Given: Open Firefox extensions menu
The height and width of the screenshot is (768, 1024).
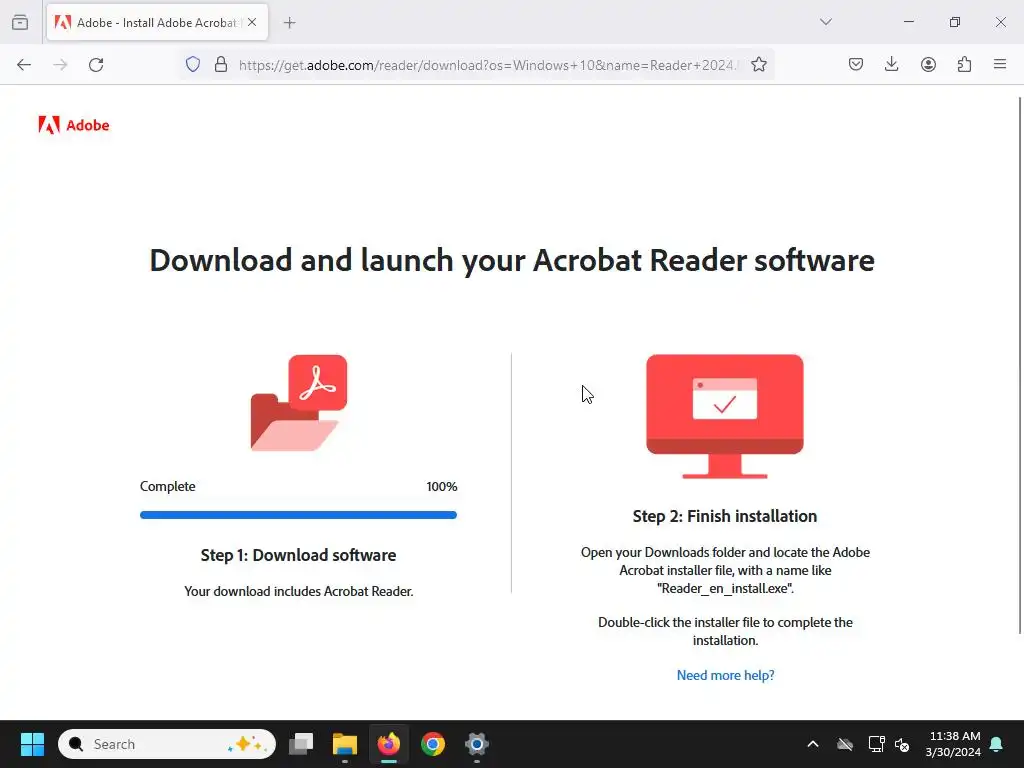Looking at the screenshot, I should 964,64.
